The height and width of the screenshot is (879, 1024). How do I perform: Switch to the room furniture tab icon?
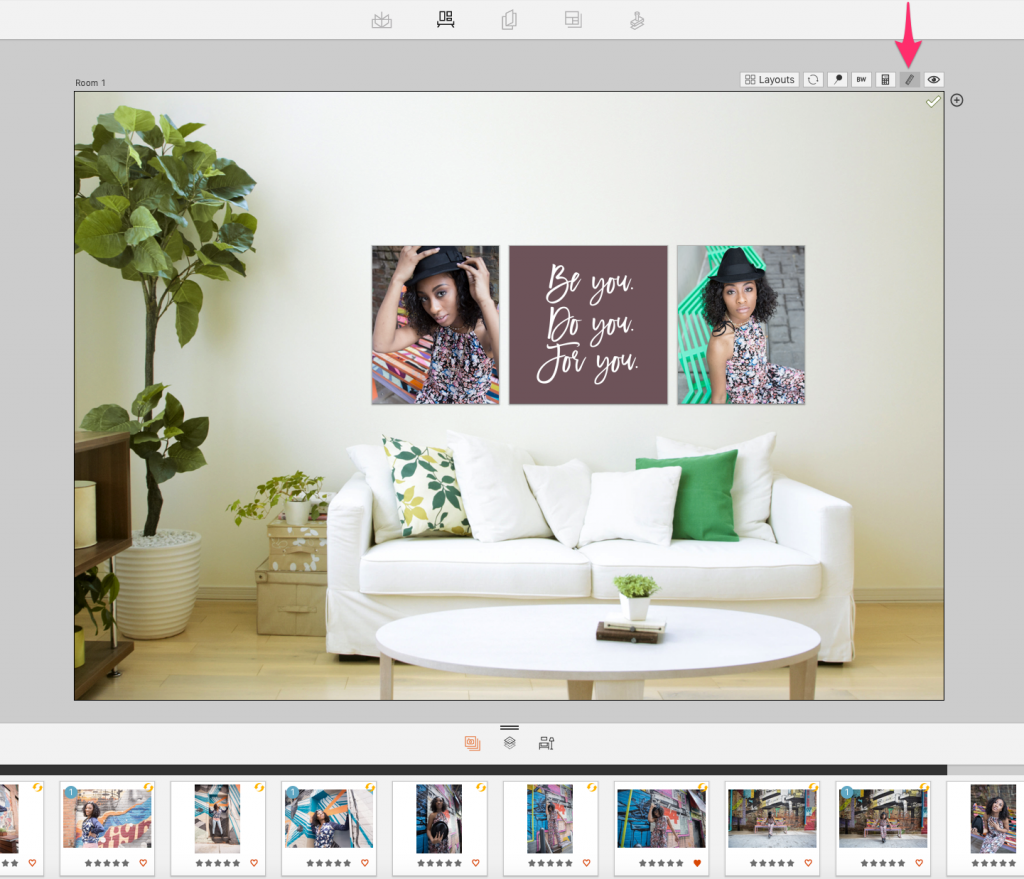(547, 743)
